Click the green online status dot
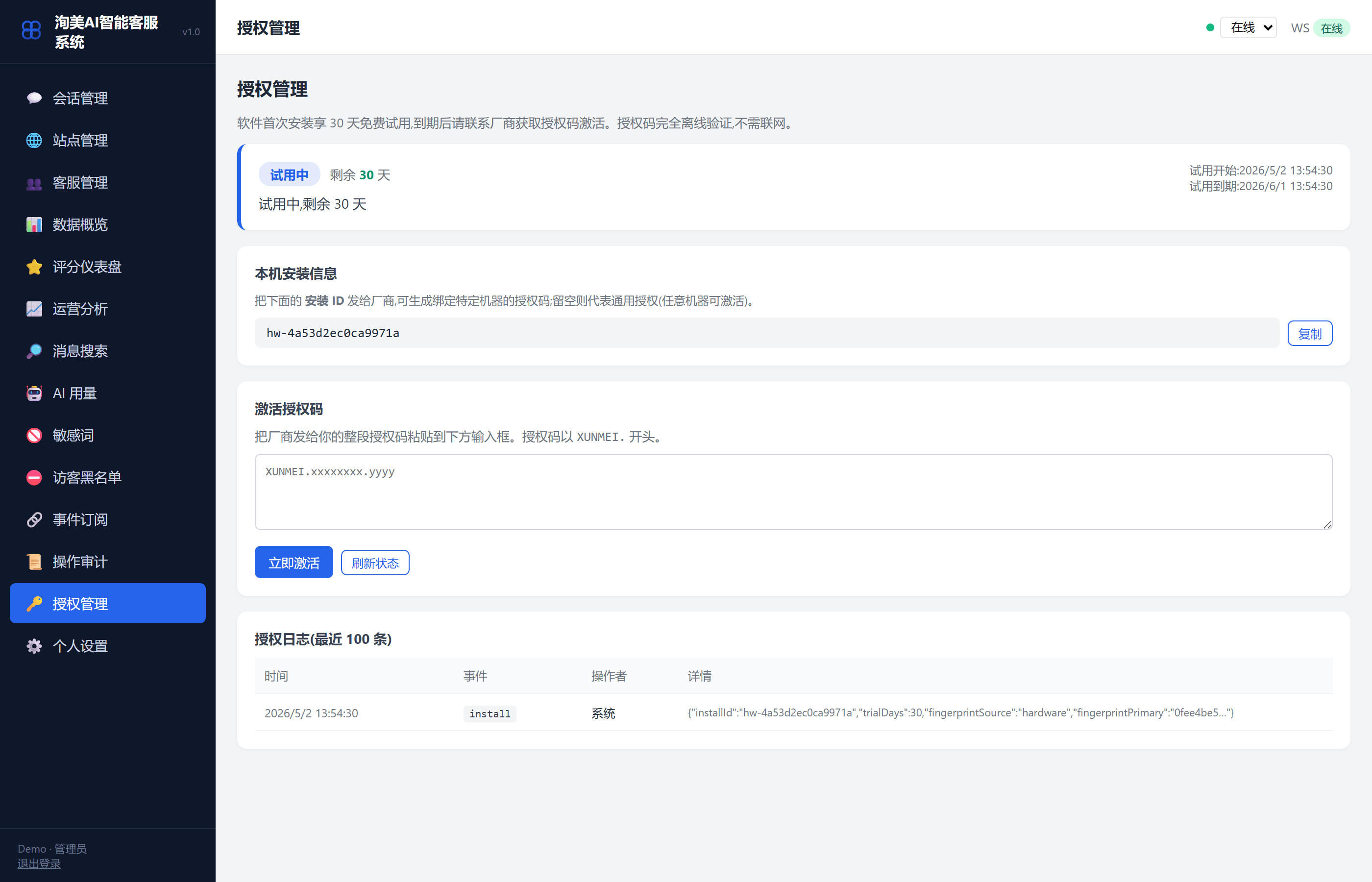 tap(1210, 27)
